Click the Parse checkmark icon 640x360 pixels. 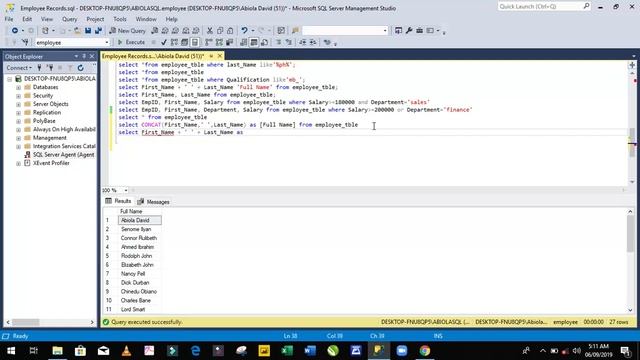tap(164, 42)
